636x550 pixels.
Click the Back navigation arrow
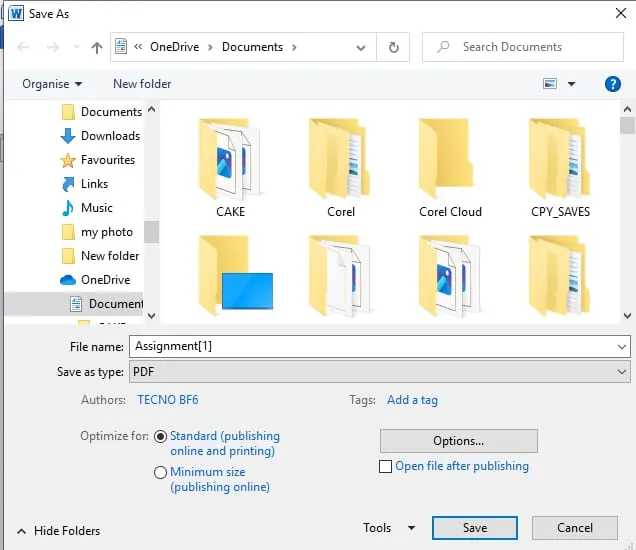(x=23, y=47)
